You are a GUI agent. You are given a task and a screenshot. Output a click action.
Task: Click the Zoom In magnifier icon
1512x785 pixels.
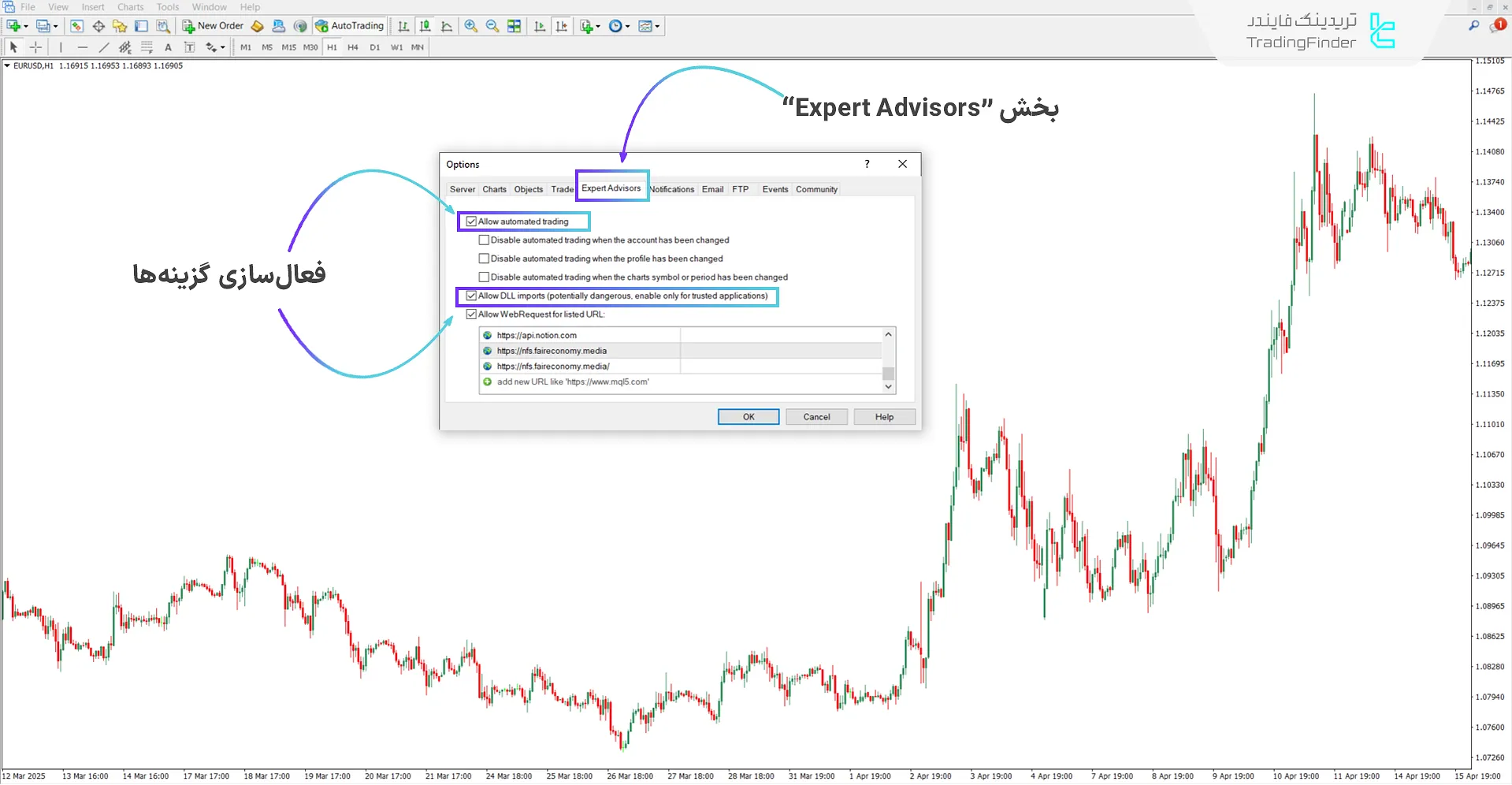coord(470,26)
